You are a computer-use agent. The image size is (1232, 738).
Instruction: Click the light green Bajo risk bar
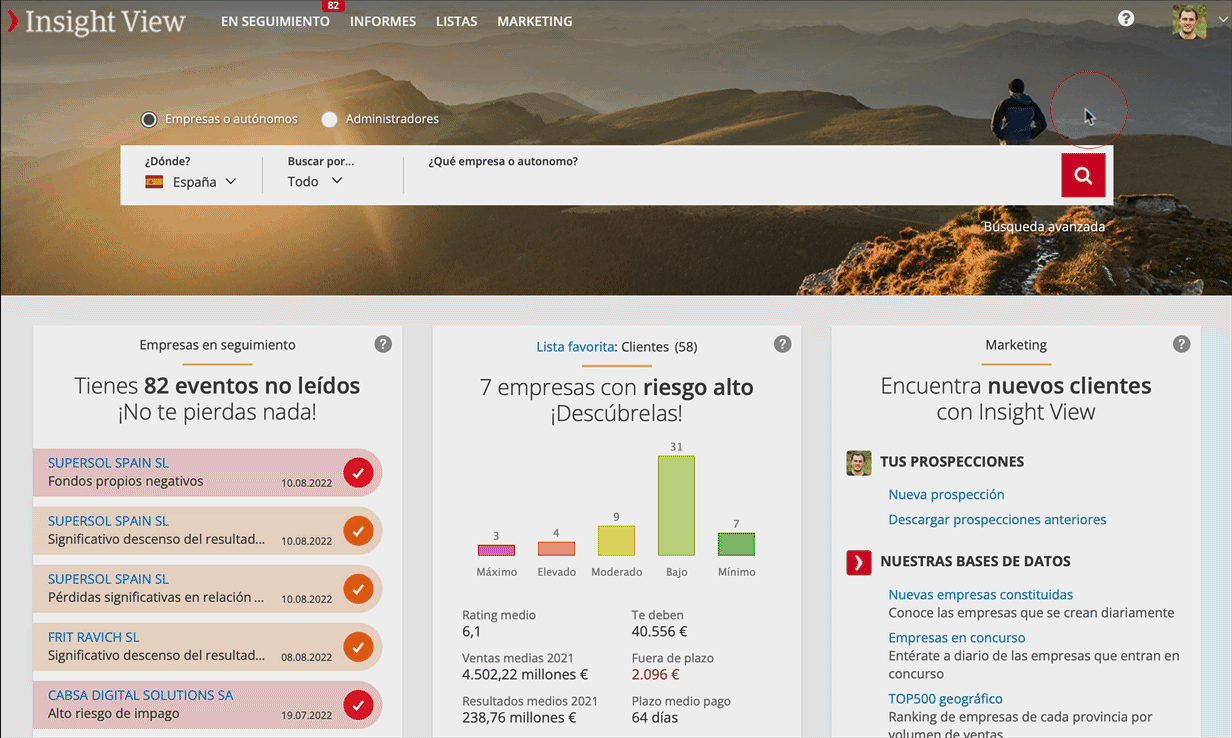click(x=676, y=506)
